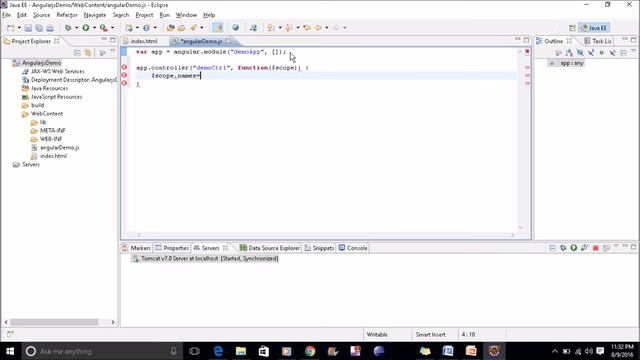This screenshot has height=360, width=640.
Task: Click Project Explorer horizontal scrollbar thumb
Action: [x=54, y=322]
